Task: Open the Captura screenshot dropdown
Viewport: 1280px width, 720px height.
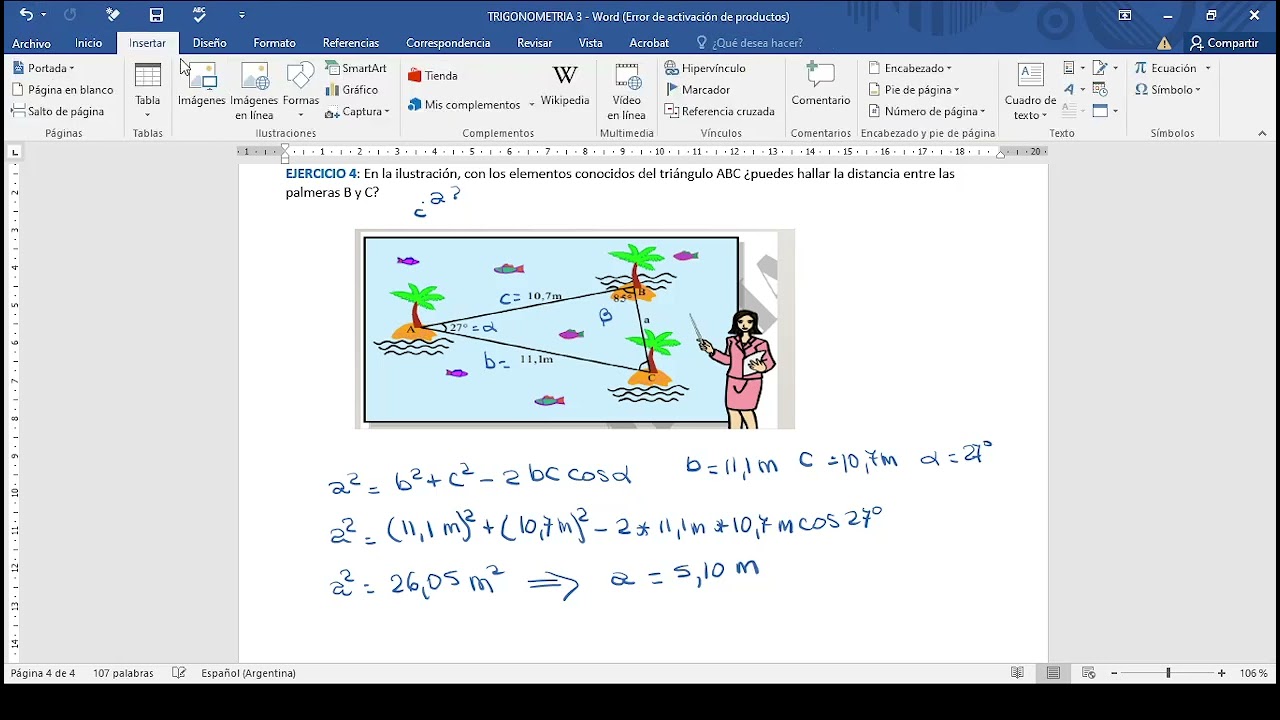Action: click(357, 112)
